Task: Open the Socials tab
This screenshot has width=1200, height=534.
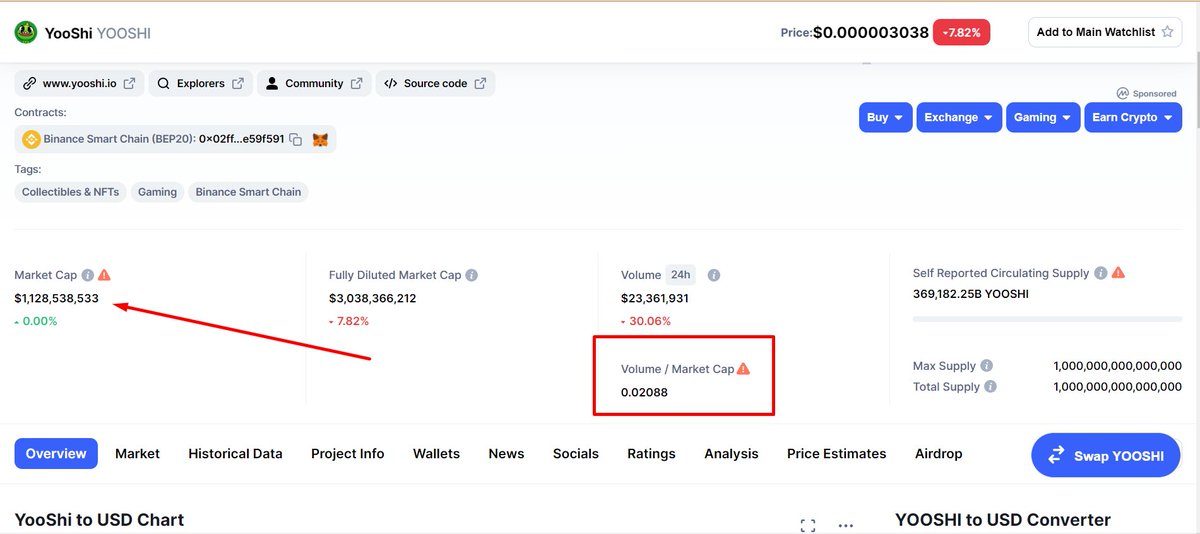Action: pyautogui.click(x=576, y=454)
